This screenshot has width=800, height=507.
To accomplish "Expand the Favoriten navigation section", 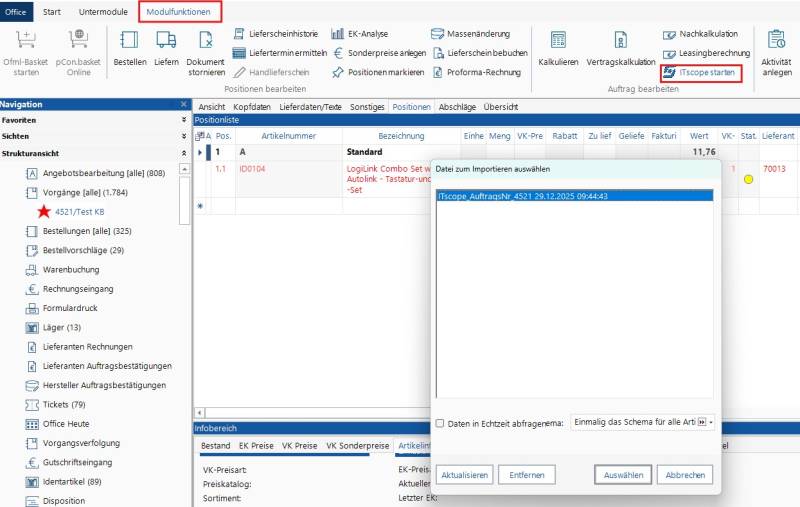I will pyautogui.click(x=184, y=120).
